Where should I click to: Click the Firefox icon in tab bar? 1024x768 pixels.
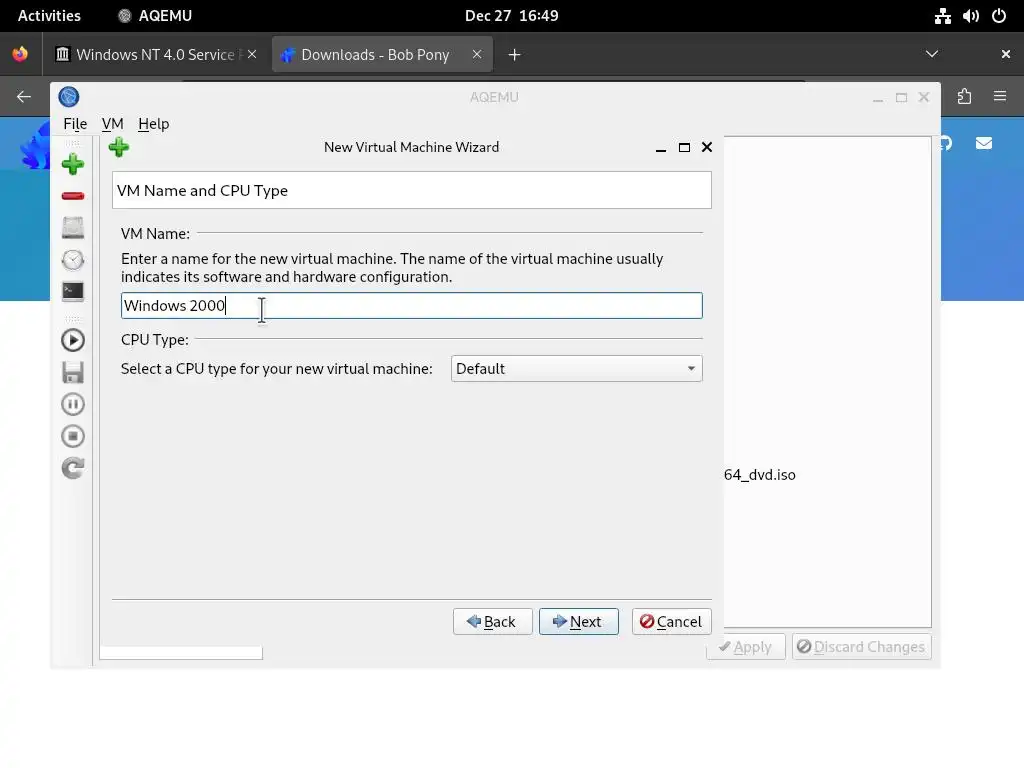pos(20,54)
